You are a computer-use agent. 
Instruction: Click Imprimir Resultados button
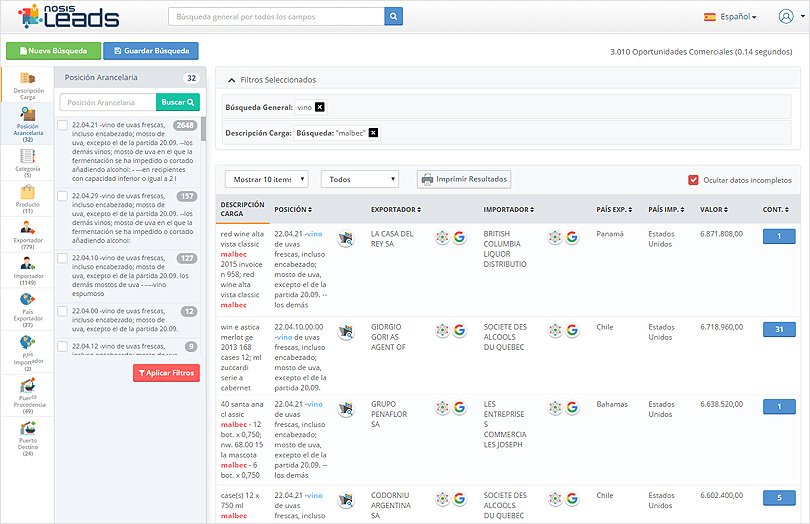click(x=464, y=179)
